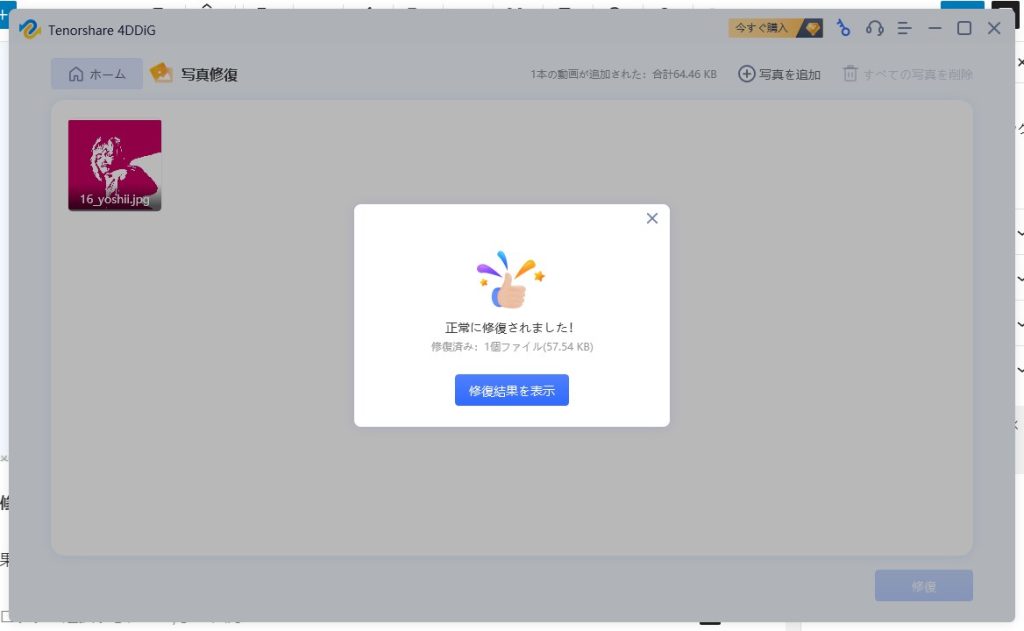Click the 修復結果を表示 button
Screen dimensions: 1024x631
[x=511, y=390]
